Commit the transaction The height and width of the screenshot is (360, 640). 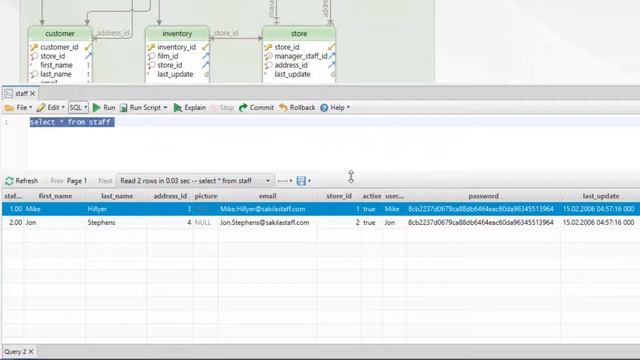(256, 108)
